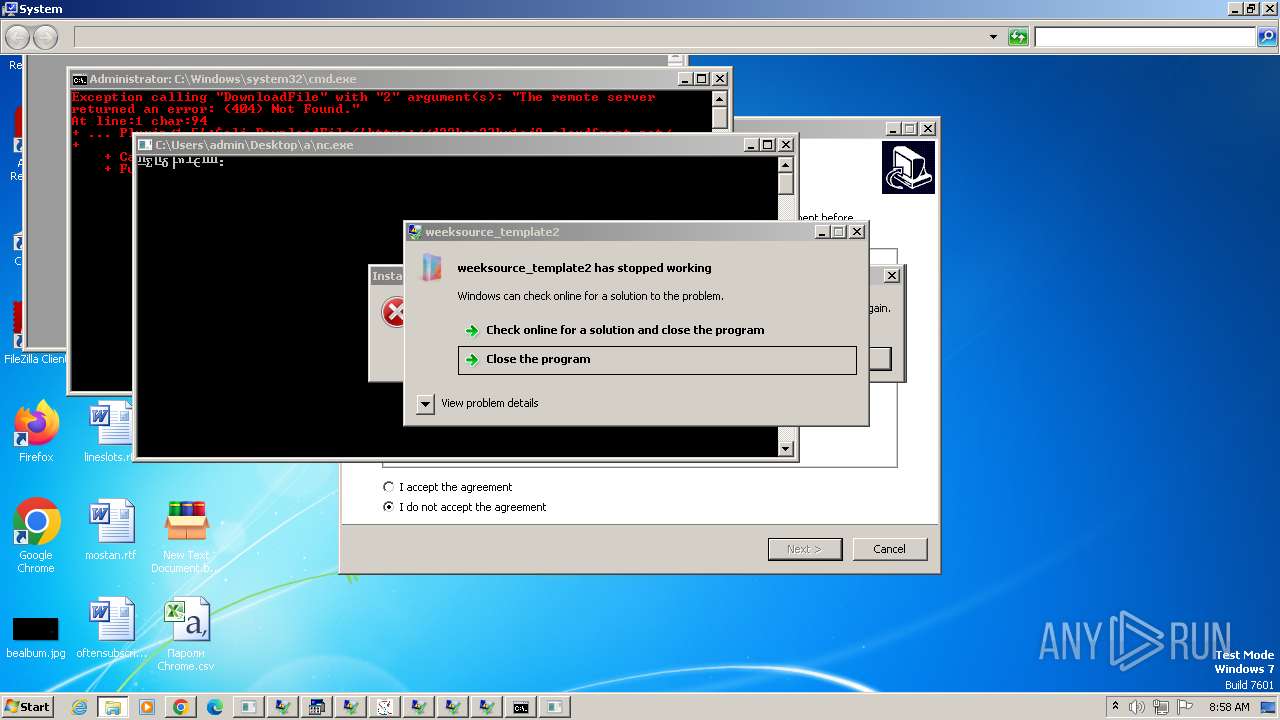
Task: Show hidden tray icons arrow
Action: [x=1115, y=706]
